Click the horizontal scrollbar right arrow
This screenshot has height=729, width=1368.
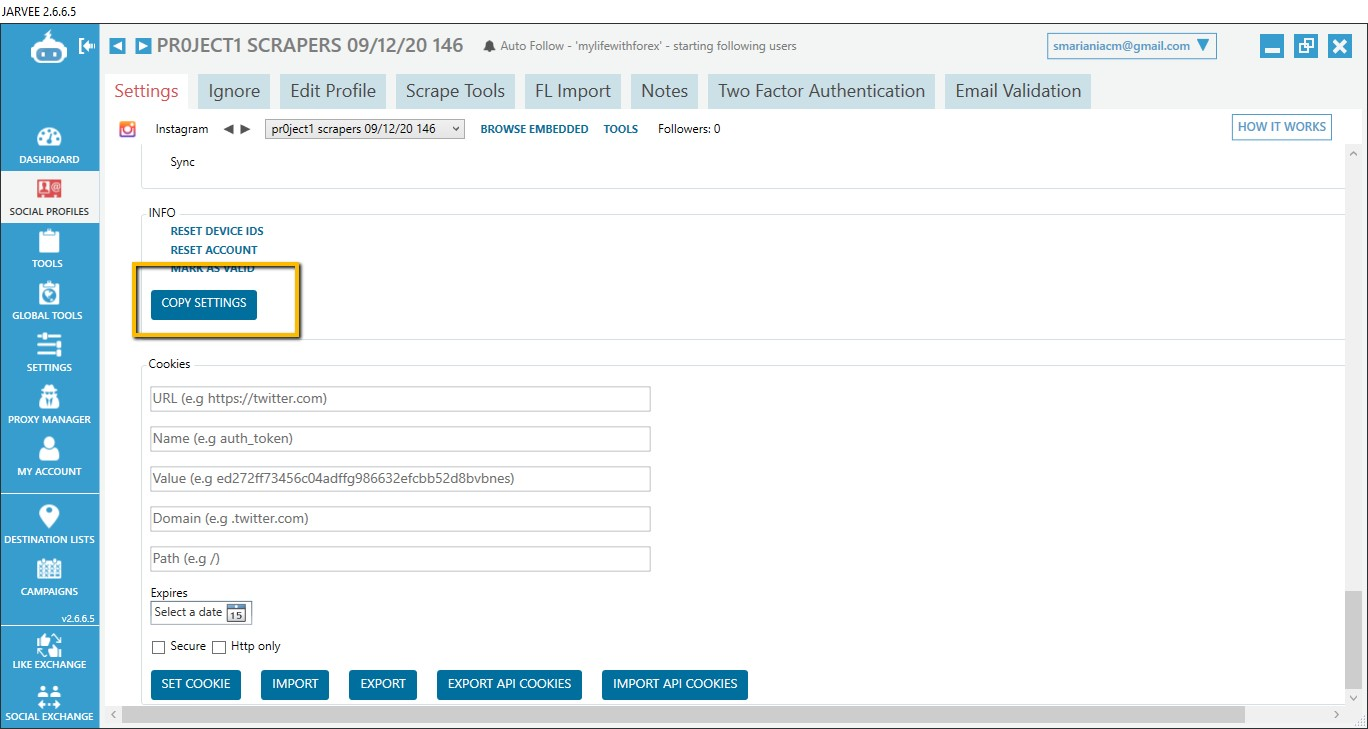tap(1337, 715)
